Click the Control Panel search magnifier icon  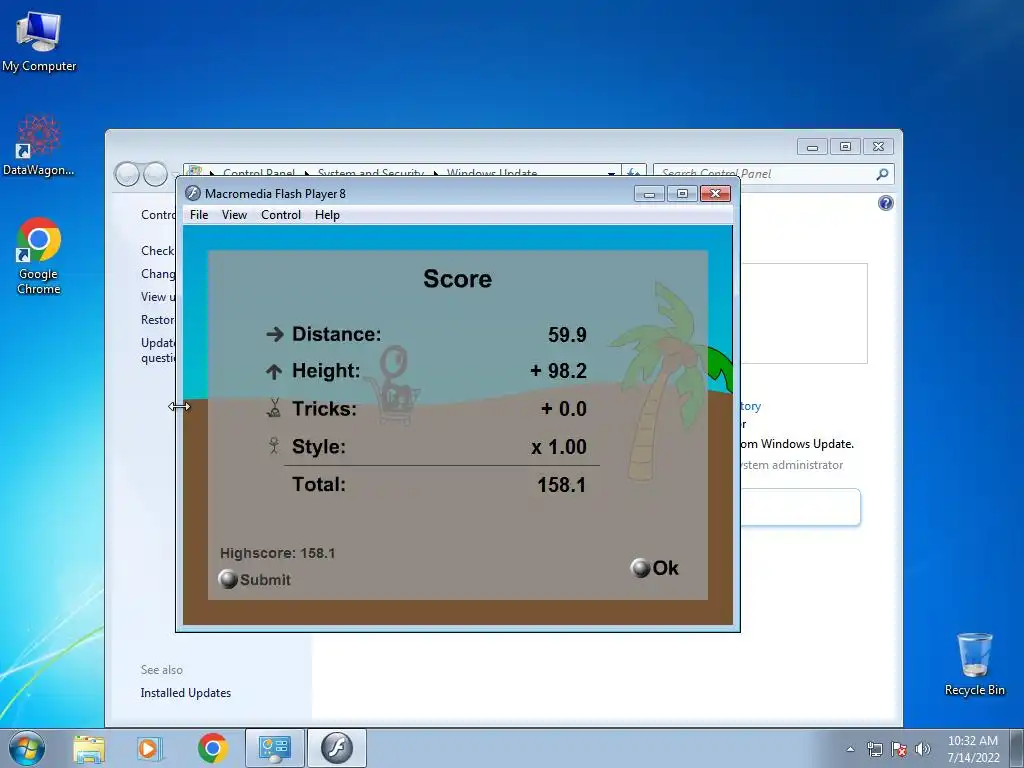click(x=882, y=174)
